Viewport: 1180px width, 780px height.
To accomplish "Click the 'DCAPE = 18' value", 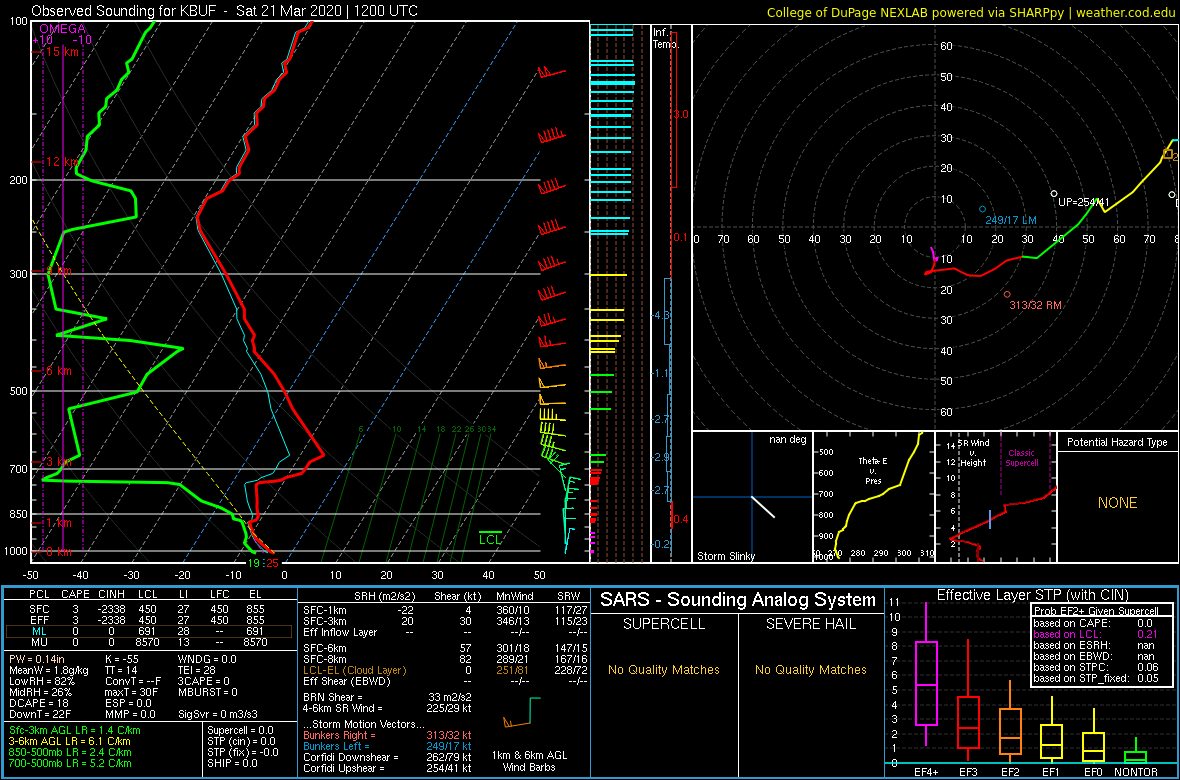I will click(36, 703).
